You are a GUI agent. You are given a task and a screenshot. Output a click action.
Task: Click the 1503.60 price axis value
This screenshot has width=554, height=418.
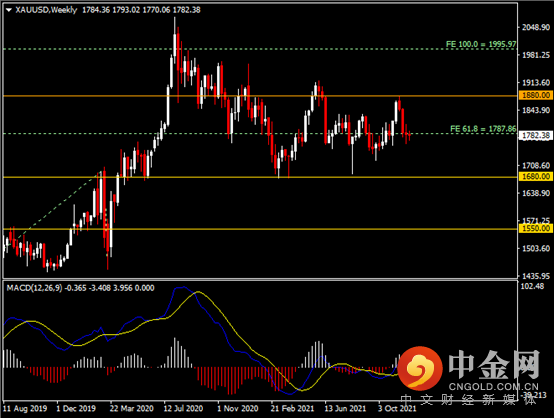(x=536, y=248)
